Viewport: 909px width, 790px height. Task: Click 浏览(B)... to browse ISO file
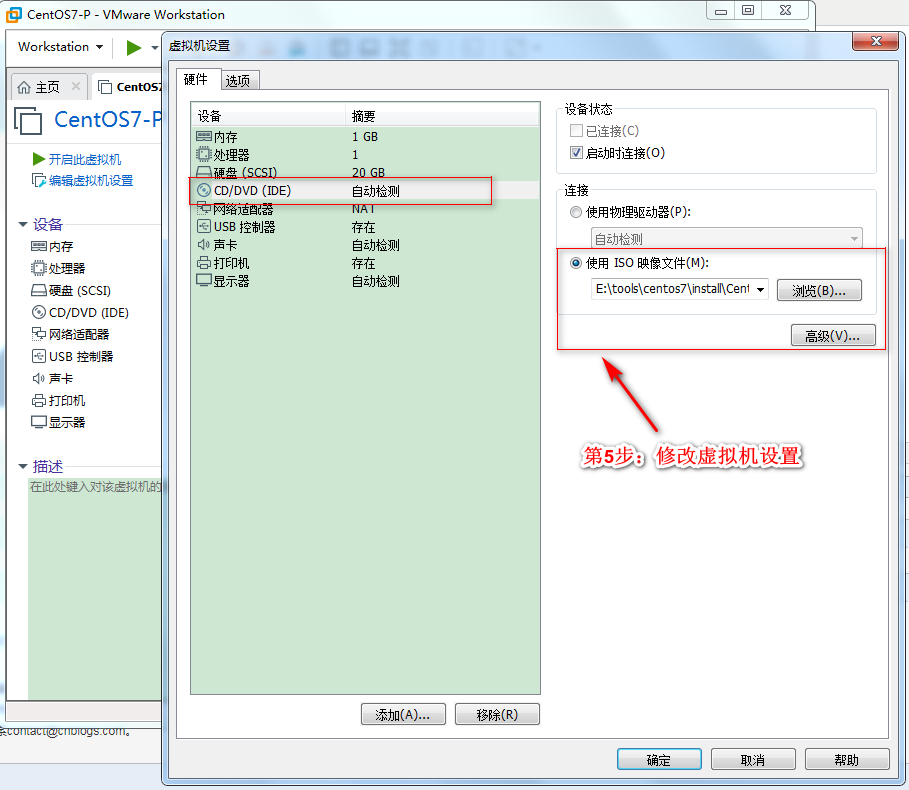point(819,290)
